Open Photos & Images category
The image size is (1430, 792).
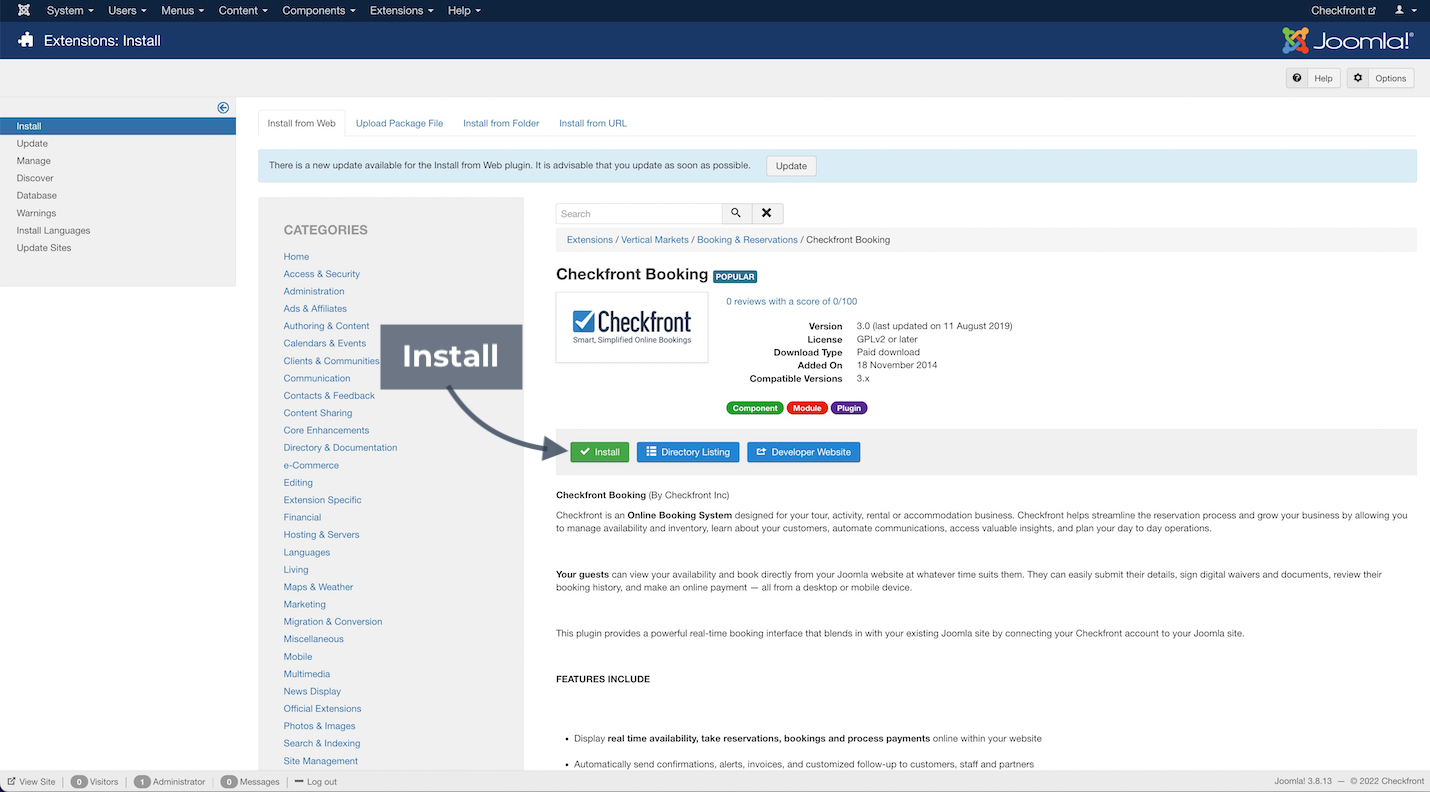[x=319, y=726]
